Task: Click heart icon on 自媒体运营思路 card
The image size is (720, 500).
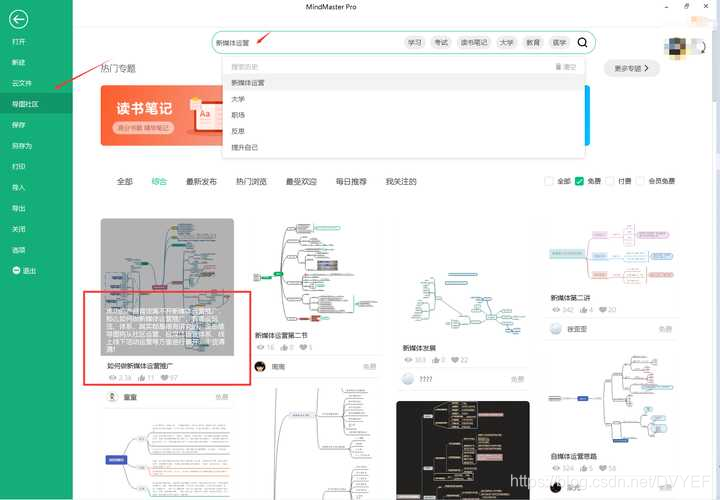Action: pyautogui.click(x=603, y=468)
